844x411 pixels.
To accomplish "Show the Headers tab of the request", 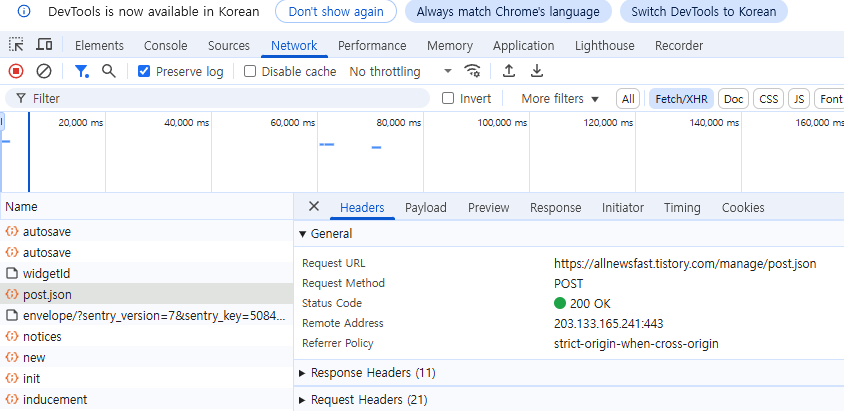I will [362, 208].
